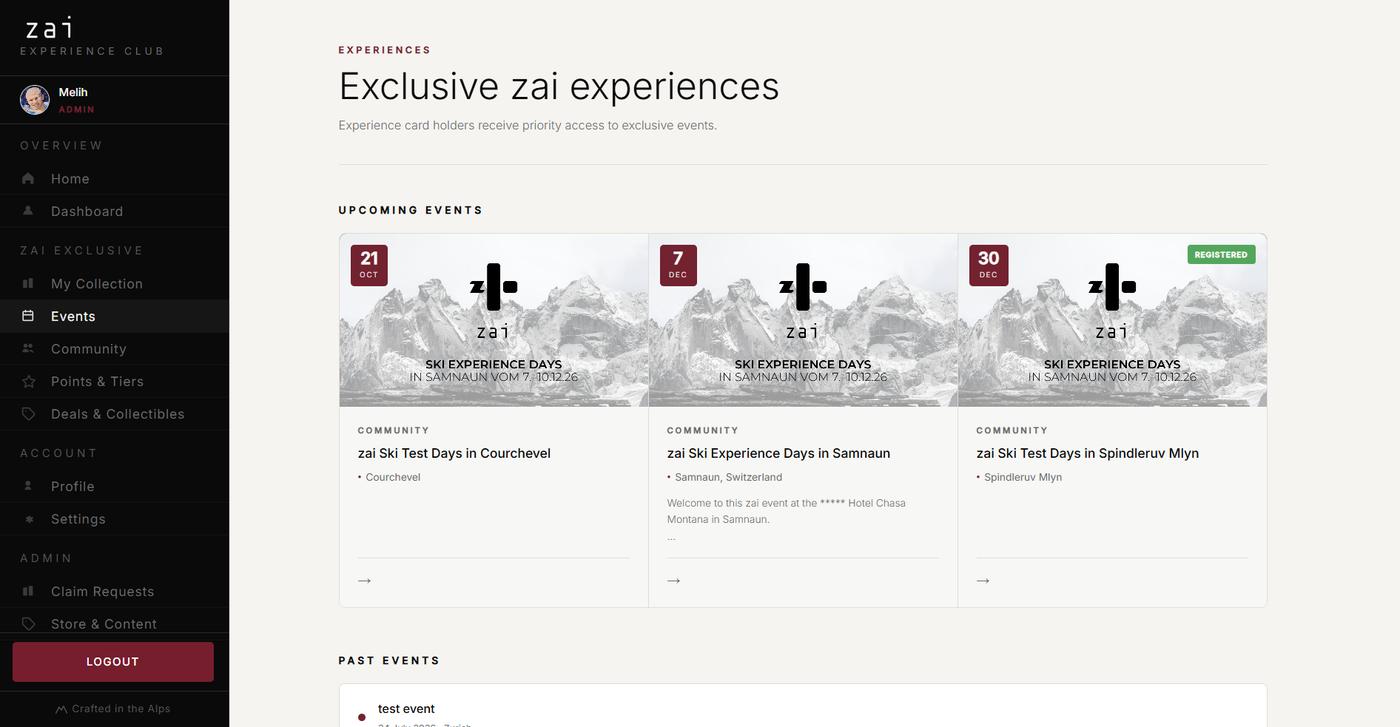Click Crafted in the Alps footer
This screenshot has width=1400, height=727.
pyautogui.click(x=113, y=708)
